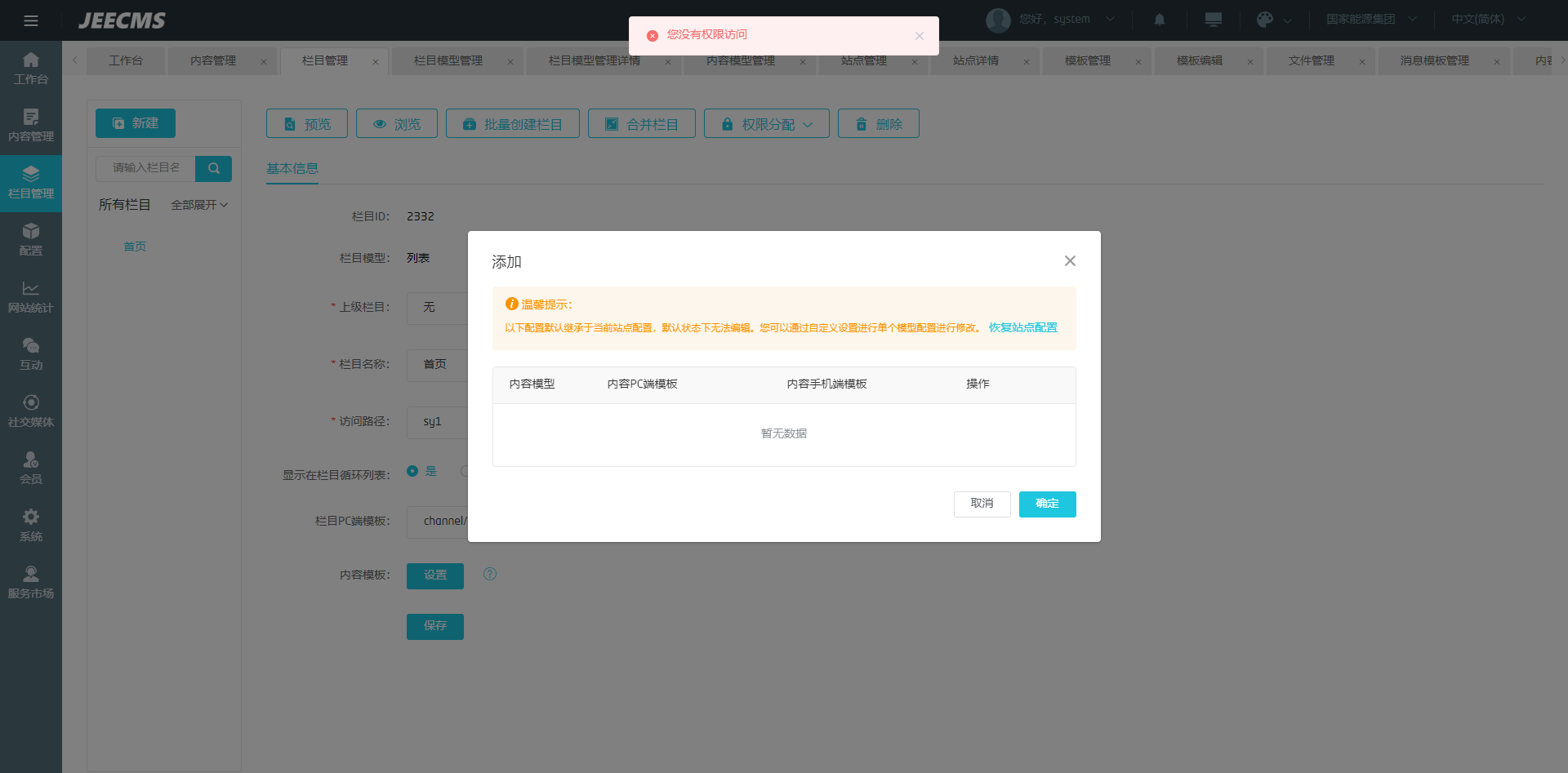Open the 配置 sidebar section
The width and height of the screenshot is (1568, 773).
pyautogui.click(x=31, y=241)
